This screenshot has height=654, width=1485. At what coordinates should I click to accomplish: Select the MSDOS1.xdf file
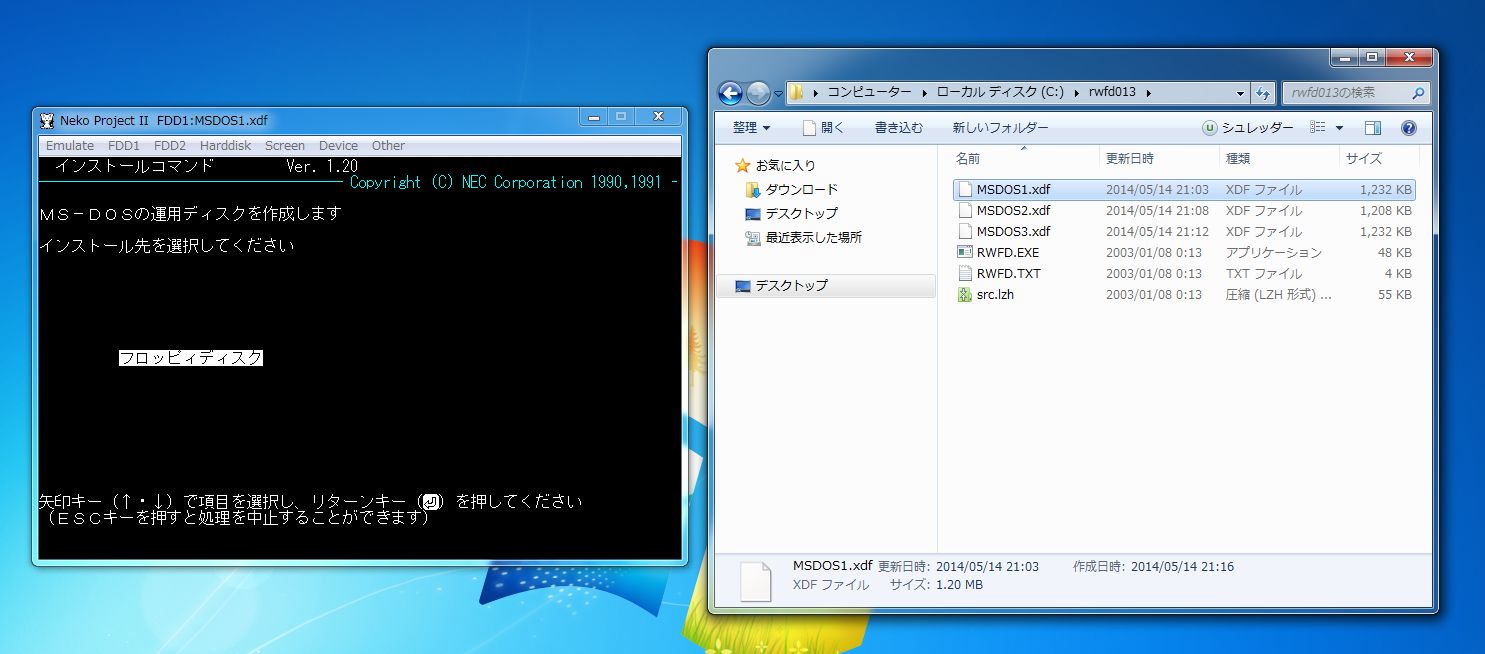(x=1184, y=189)
